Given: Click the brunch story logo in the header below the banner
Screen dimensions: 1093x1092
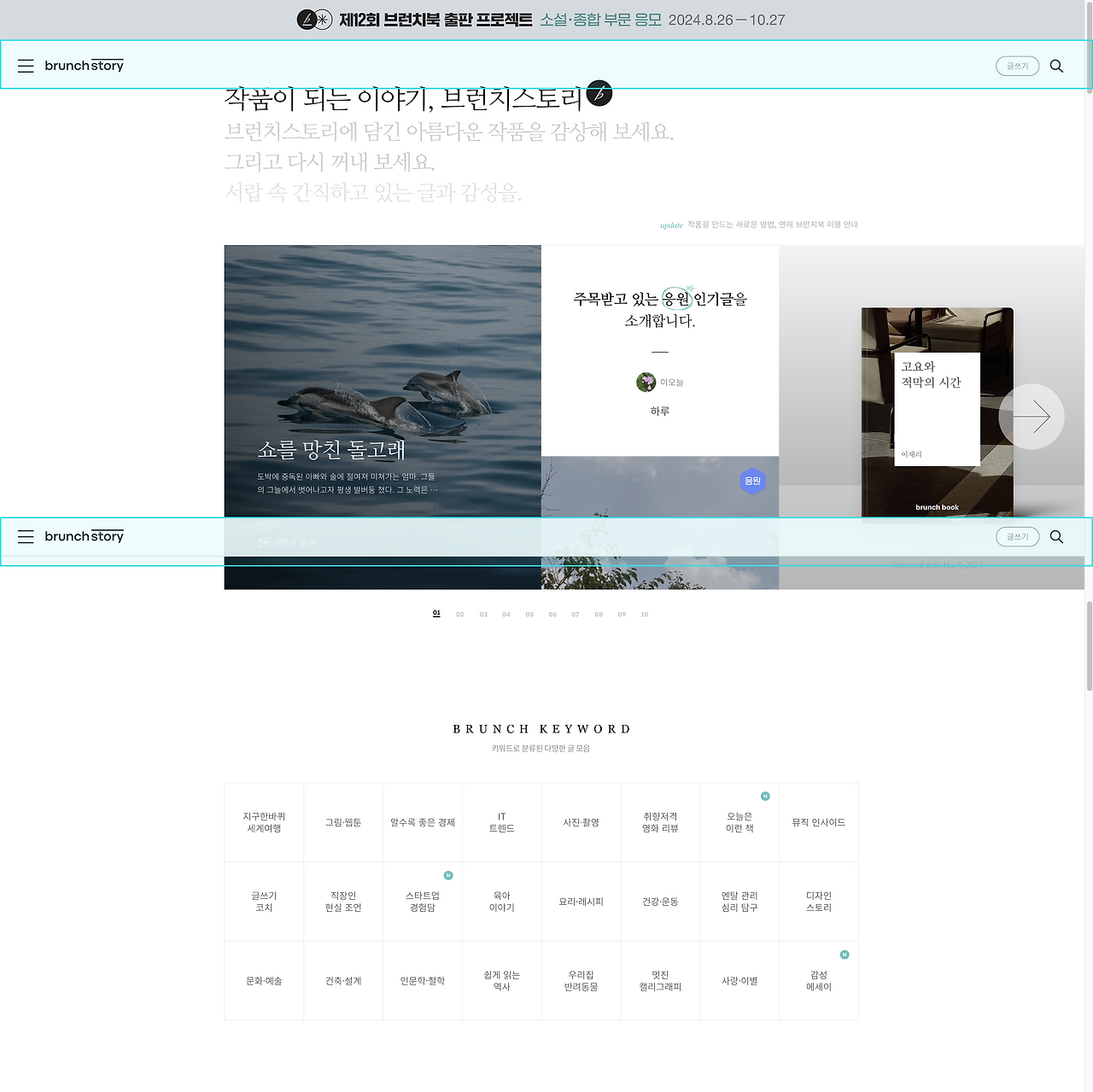Looking at the screenshot, I should coord(84,66).
